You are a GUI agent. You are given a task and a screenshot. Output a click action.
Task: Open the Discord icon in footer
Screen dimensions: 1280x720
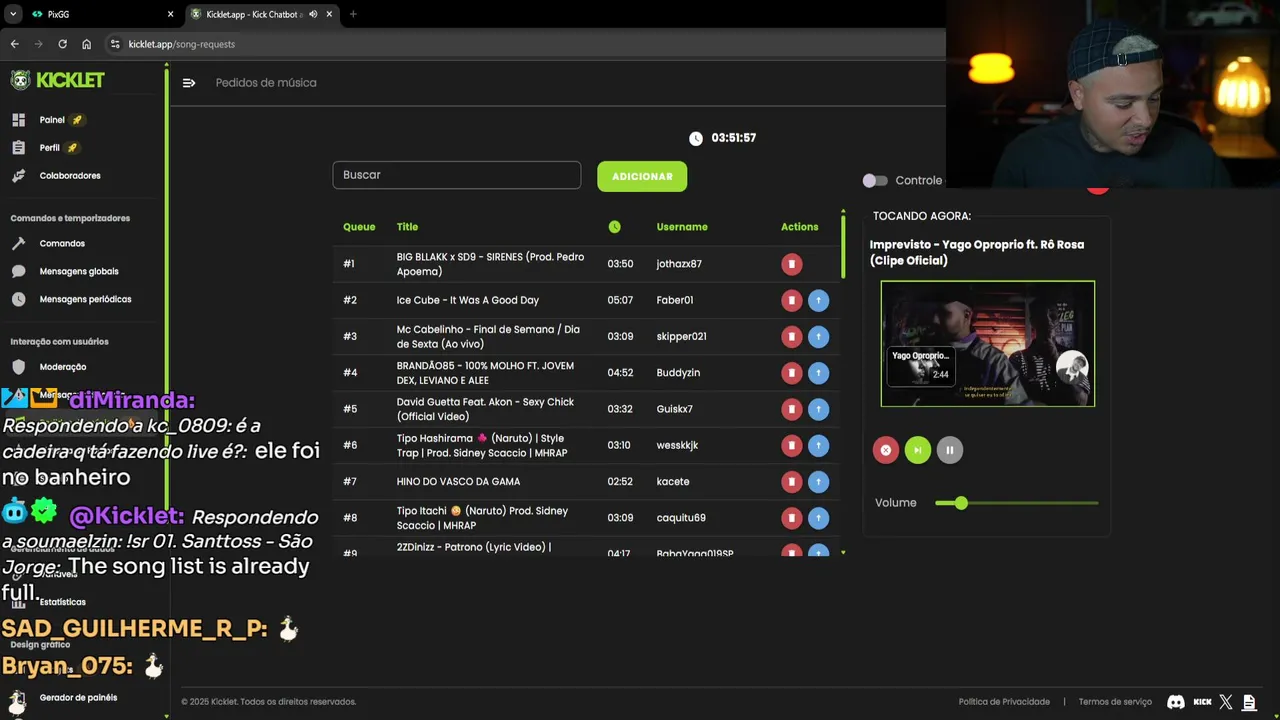click(x=1176, y=702)
